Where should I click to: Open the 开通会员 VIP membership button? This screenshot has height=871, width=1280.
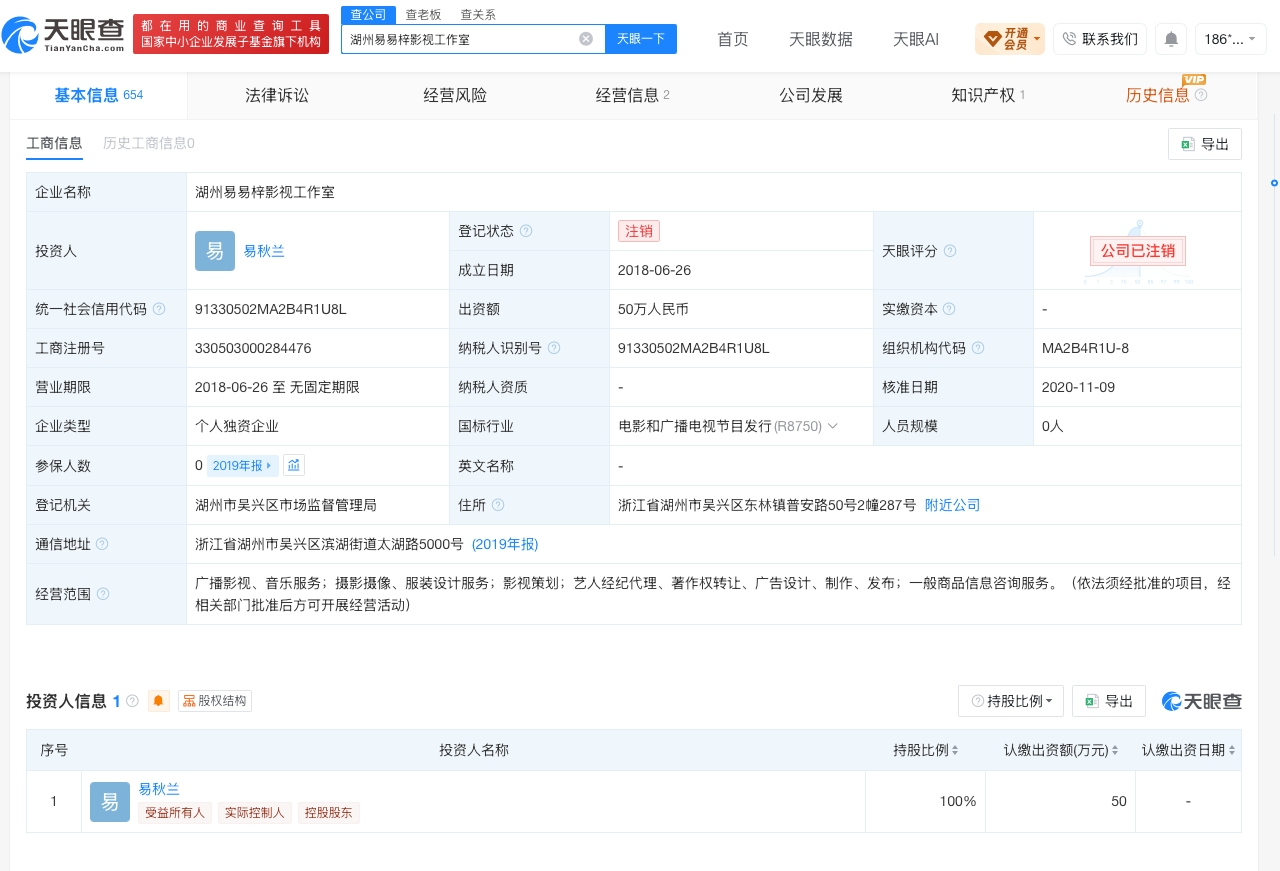1010,39
